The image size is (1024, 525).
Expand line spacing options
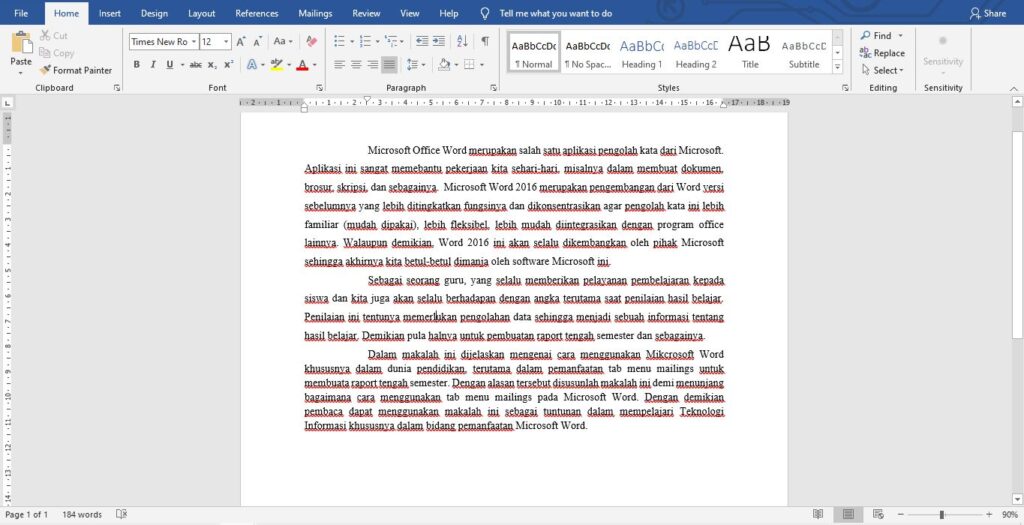415,65
